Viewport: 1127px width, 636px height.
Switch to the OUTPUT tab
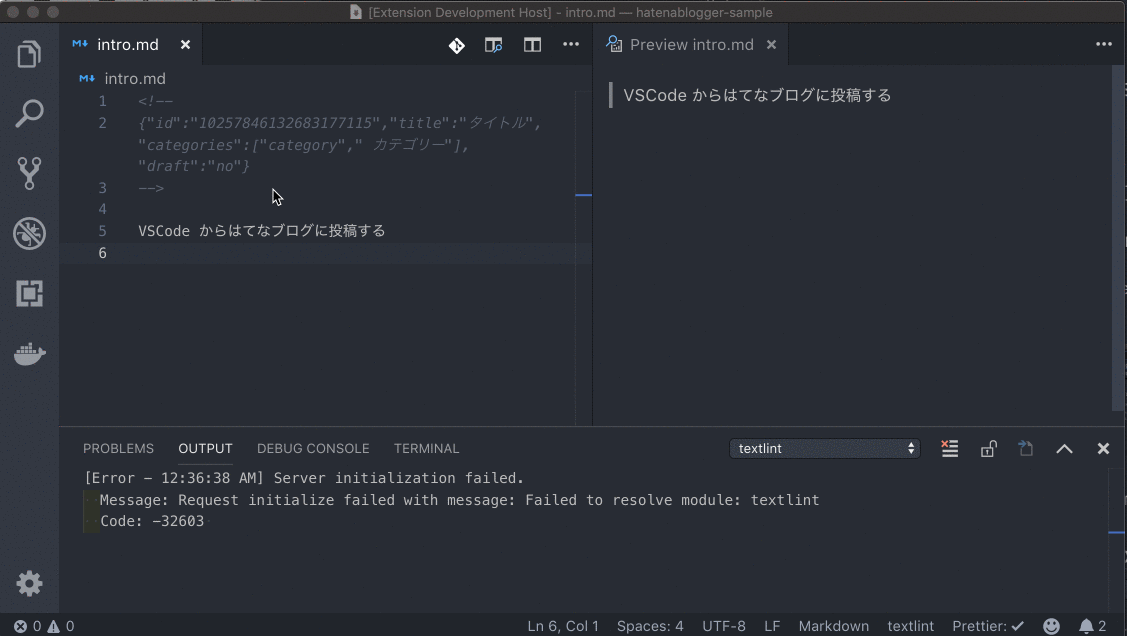click(206, 448)
